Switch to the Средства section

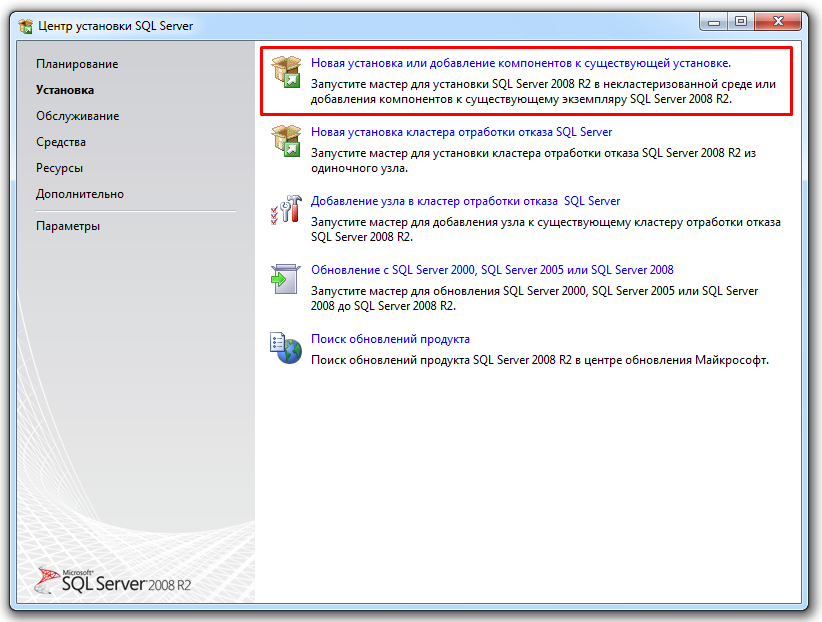[61, 142]
